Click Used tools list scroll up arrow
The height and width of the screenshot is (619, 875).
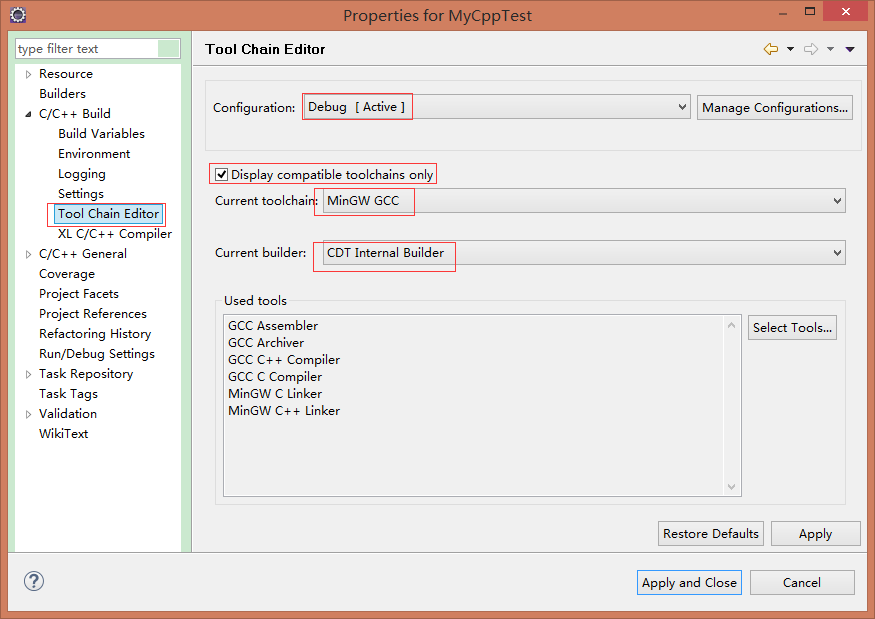[x=732, y=325]
